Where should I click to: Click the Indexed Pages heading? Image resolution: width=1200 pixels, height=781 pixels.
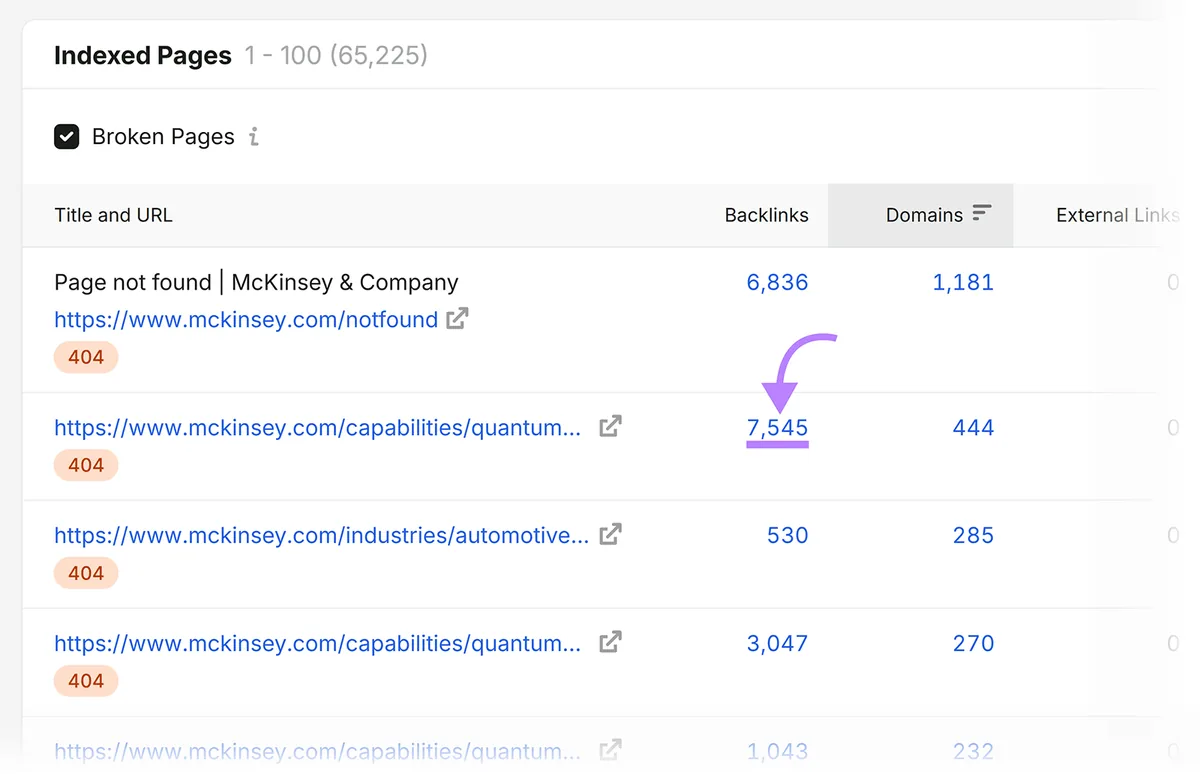coord(142,55)
